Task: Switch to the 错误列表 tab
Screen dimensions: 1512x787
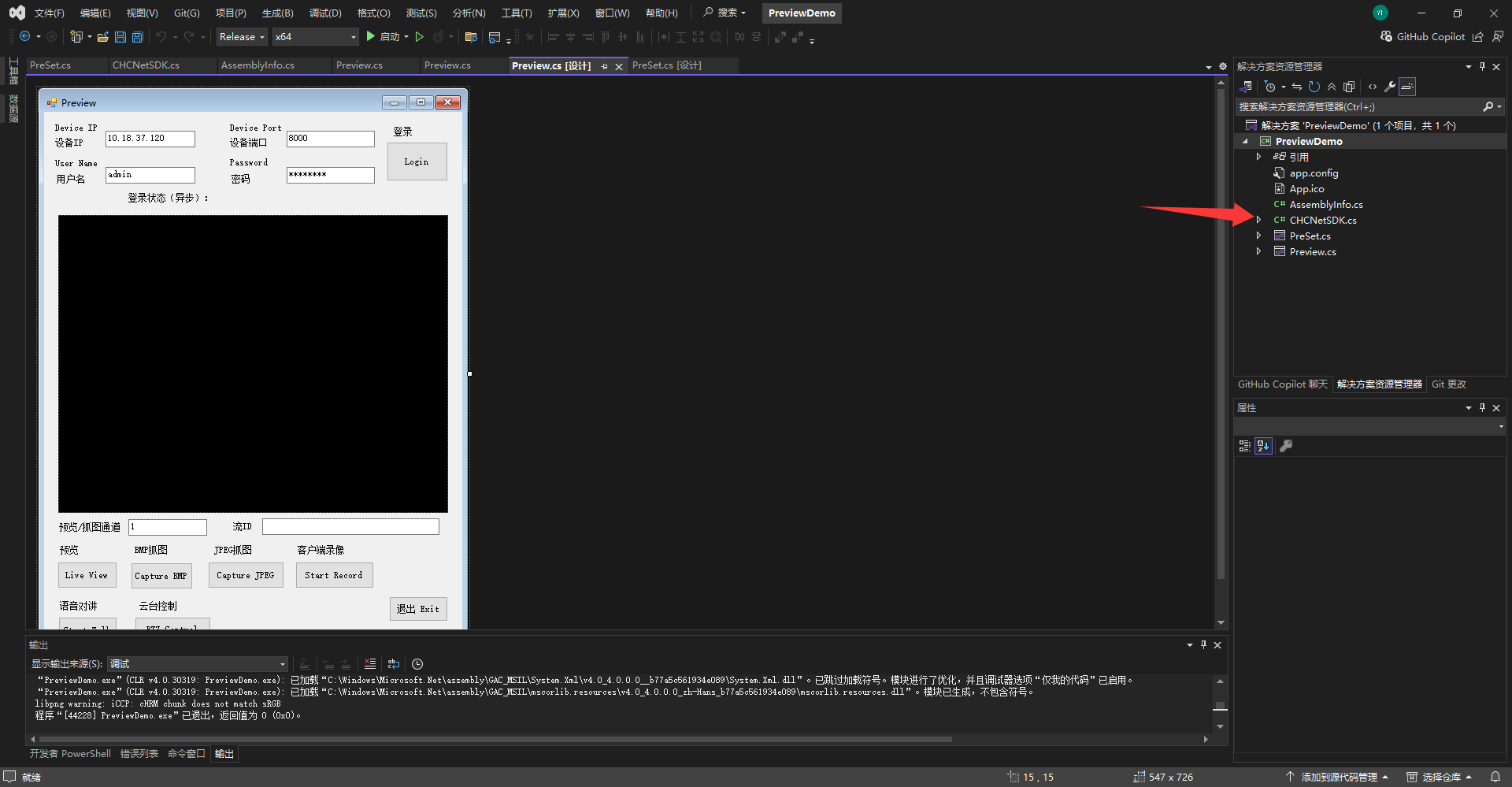Action: pos(139,754)
